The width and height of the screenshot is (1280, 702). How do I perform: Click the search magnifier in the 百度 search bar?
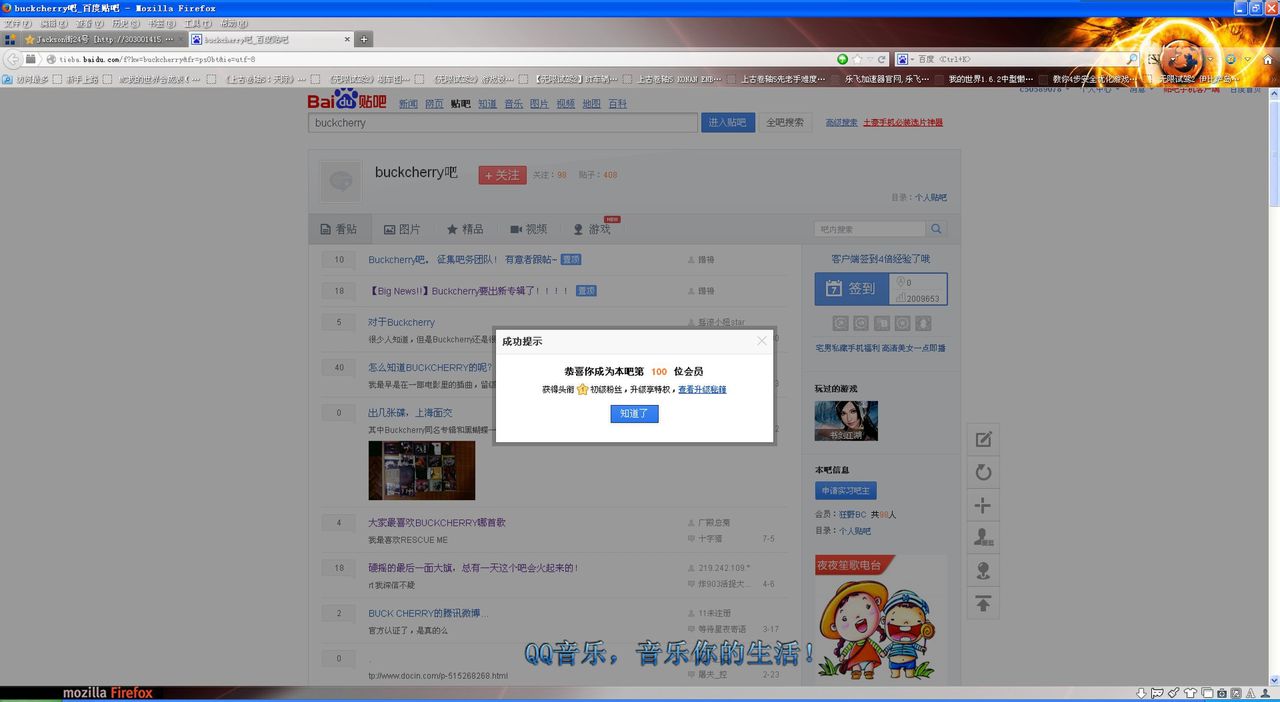pyautogui.click(x=1133, y=59)
